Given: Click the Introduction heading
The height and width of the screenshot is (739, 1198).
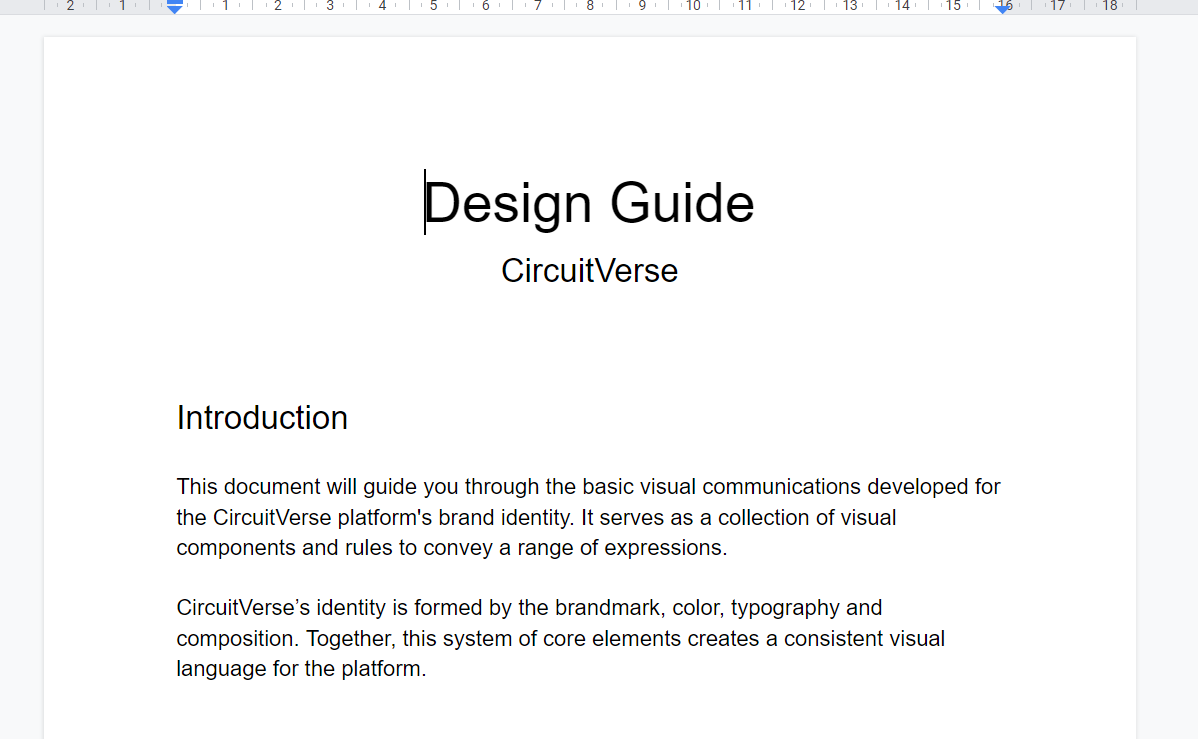Looking at the screenshot, I should (262, 417).
